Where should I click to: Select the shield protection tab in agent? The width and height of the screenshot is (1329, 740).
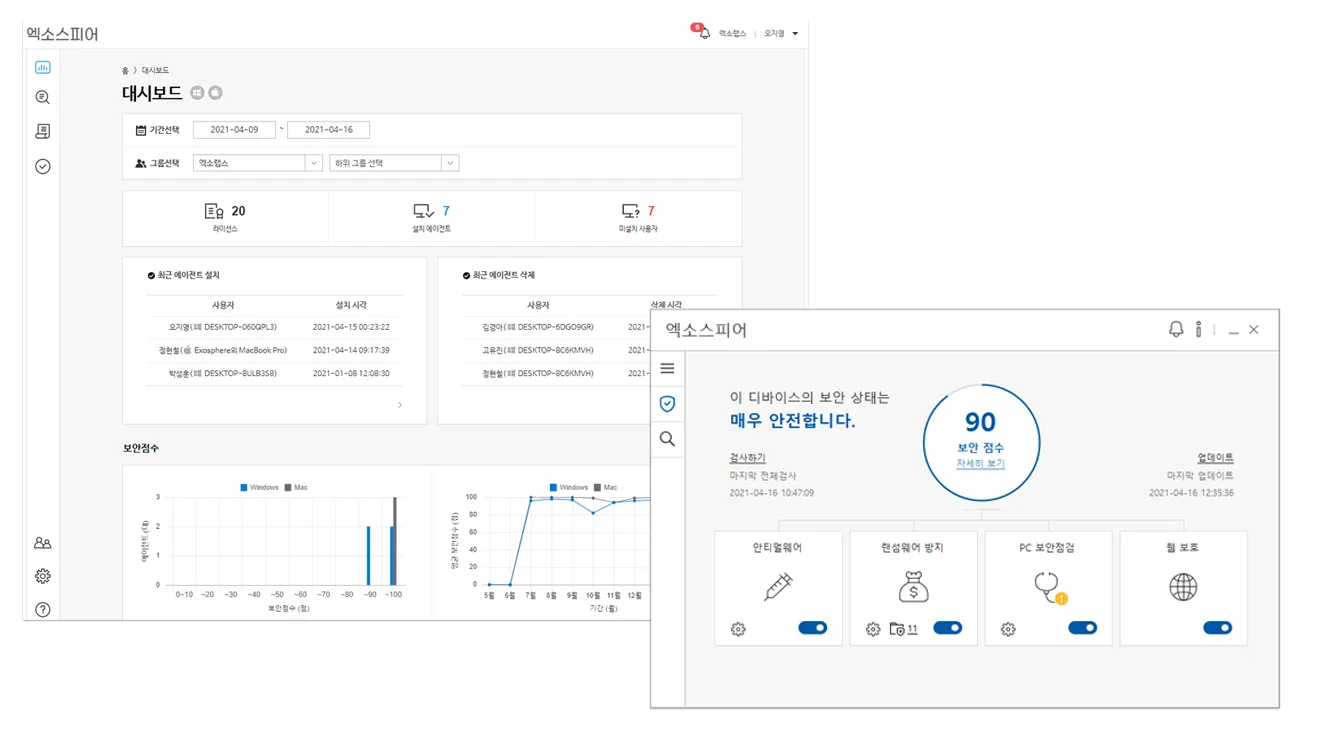pos(667,404)
